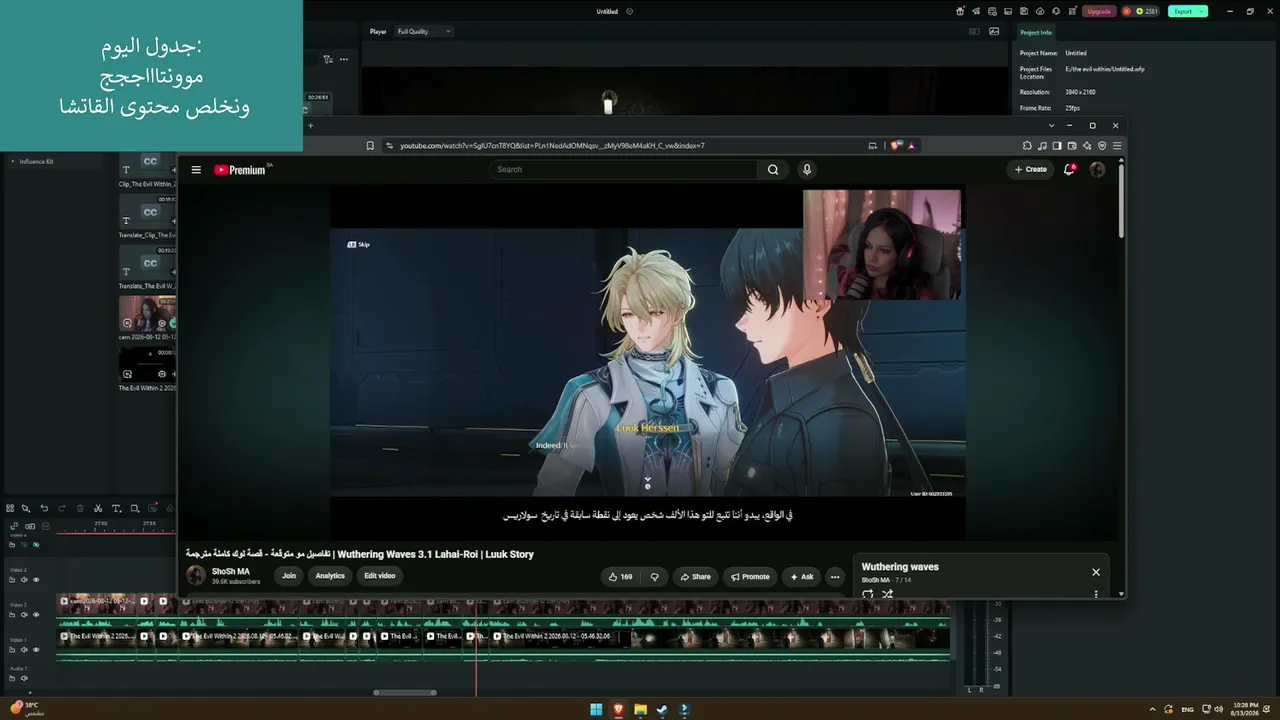
Task: Loop the Wuthering waves playlist
Action: (867, 594)
